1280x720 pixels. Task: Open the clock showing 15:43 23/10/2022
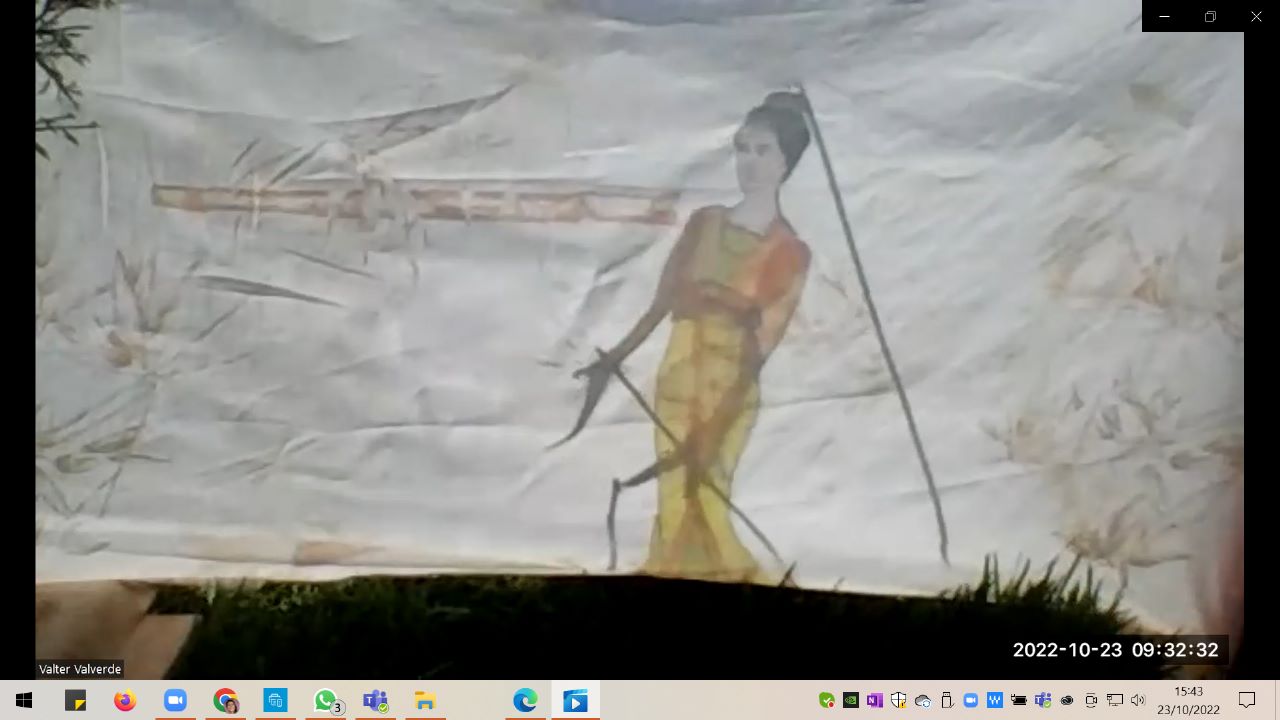pyautogui.click(x=1188, y=700)
